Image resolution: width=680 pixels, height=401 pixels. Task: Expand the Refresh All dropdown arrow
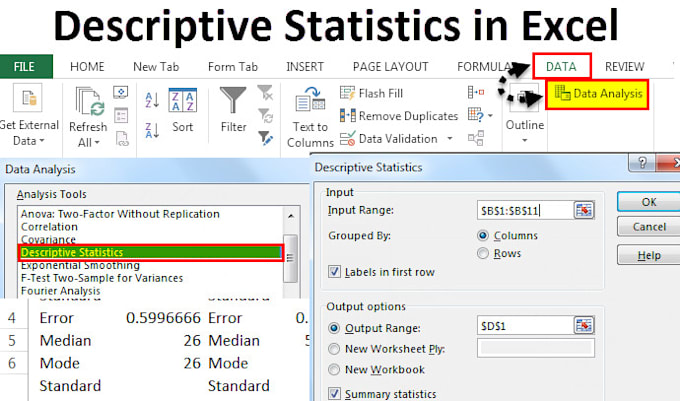[x=97, y=143]
